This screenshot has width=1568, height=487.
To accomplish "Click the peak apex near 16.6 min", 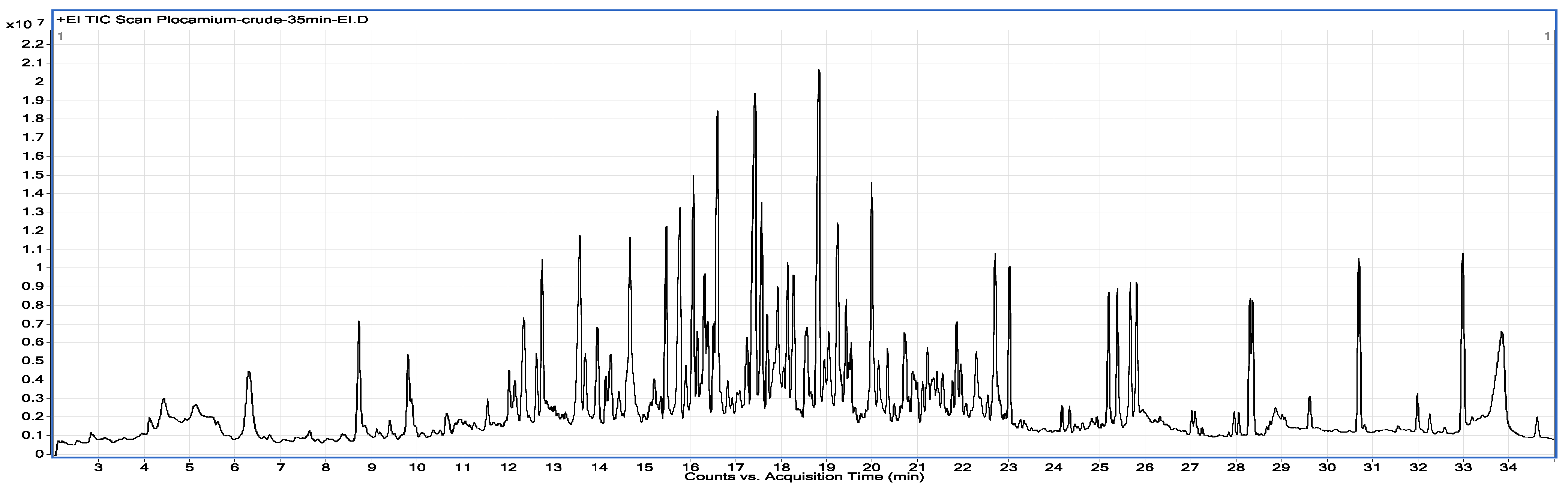I will [x=718, y=112].
